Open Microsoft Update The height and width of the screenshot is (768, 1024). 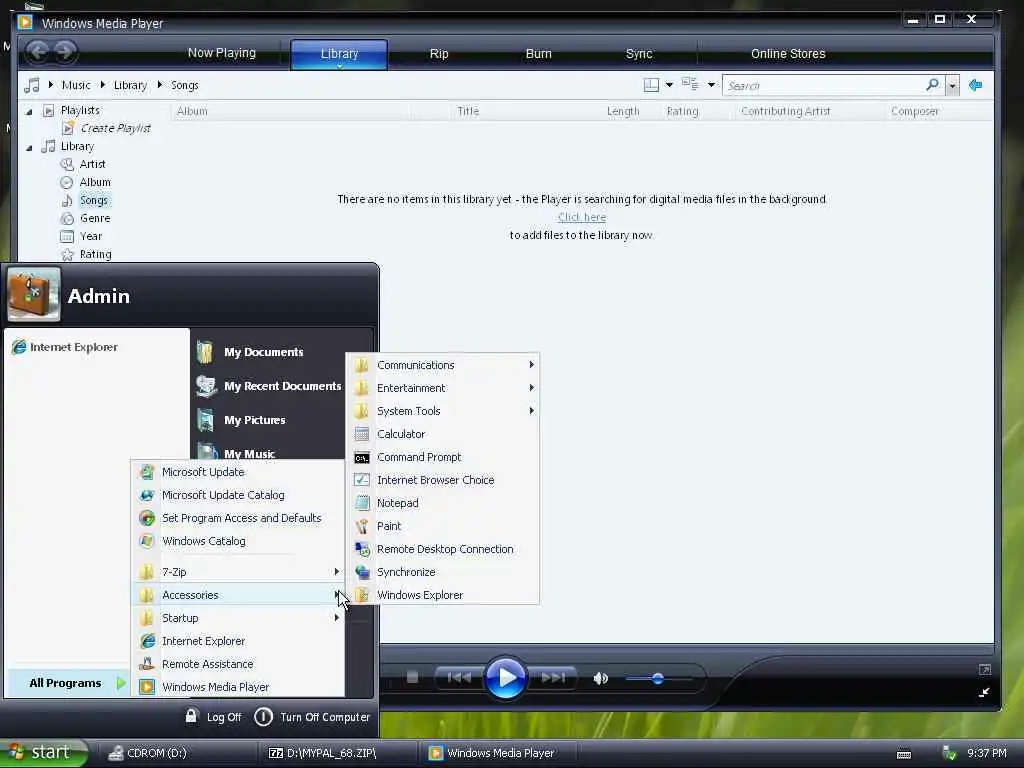click(238, 472)
